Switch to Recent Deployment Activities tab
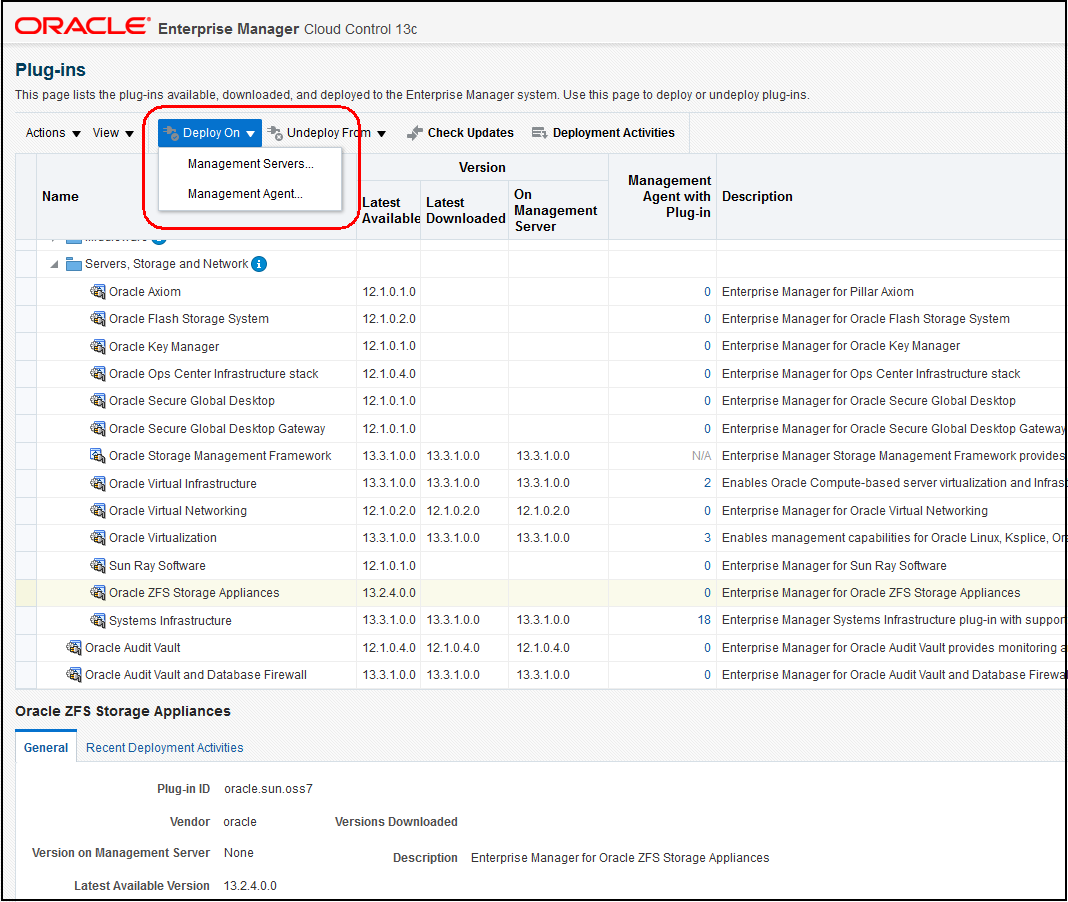1068x902 pixels. (164, 747)
